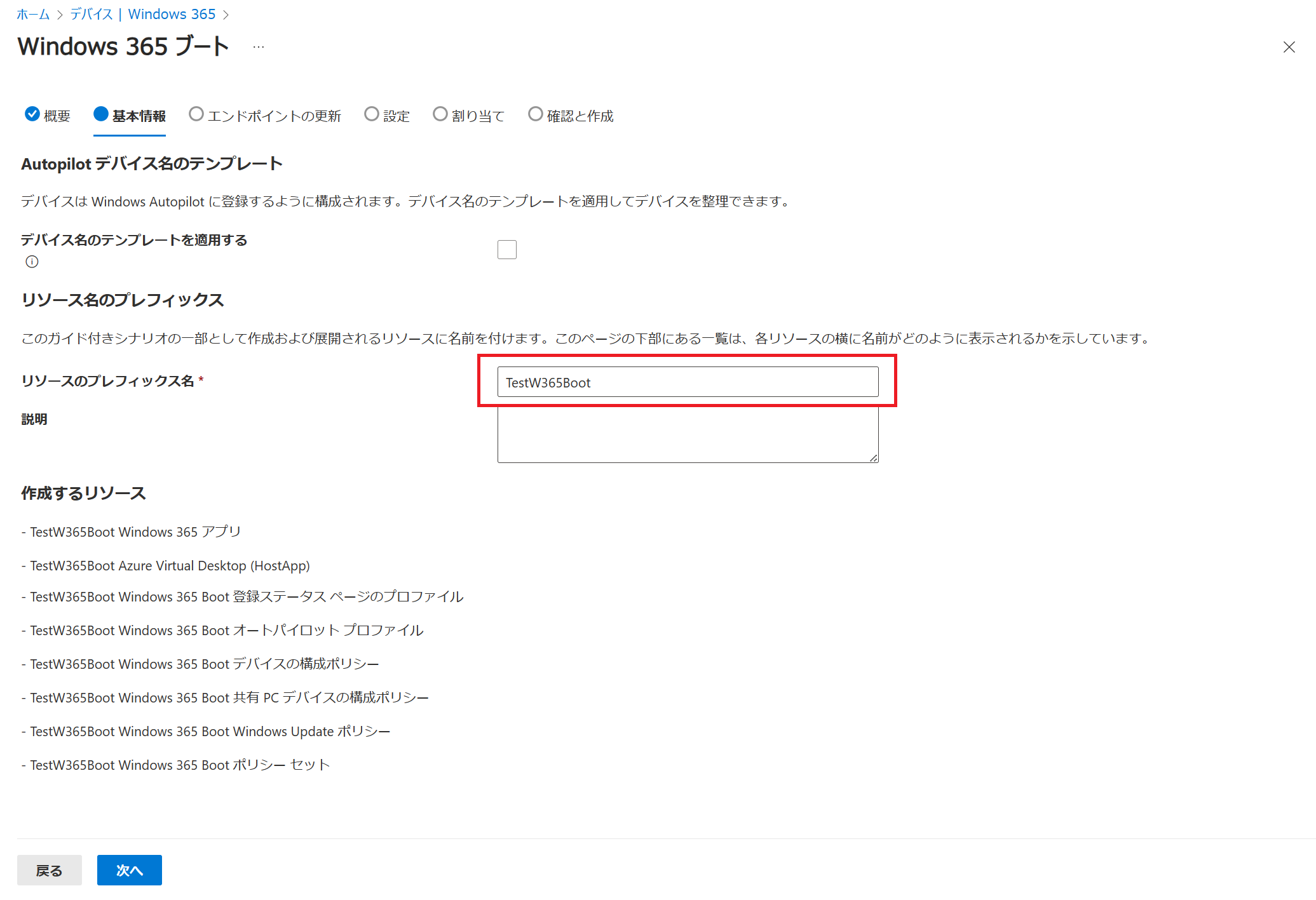Open the ellipsis more options menu

258,47
